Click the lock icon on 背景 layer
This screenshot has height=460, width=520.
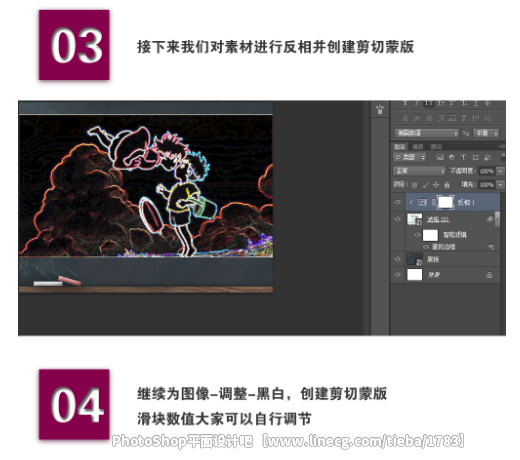[489, 275]
